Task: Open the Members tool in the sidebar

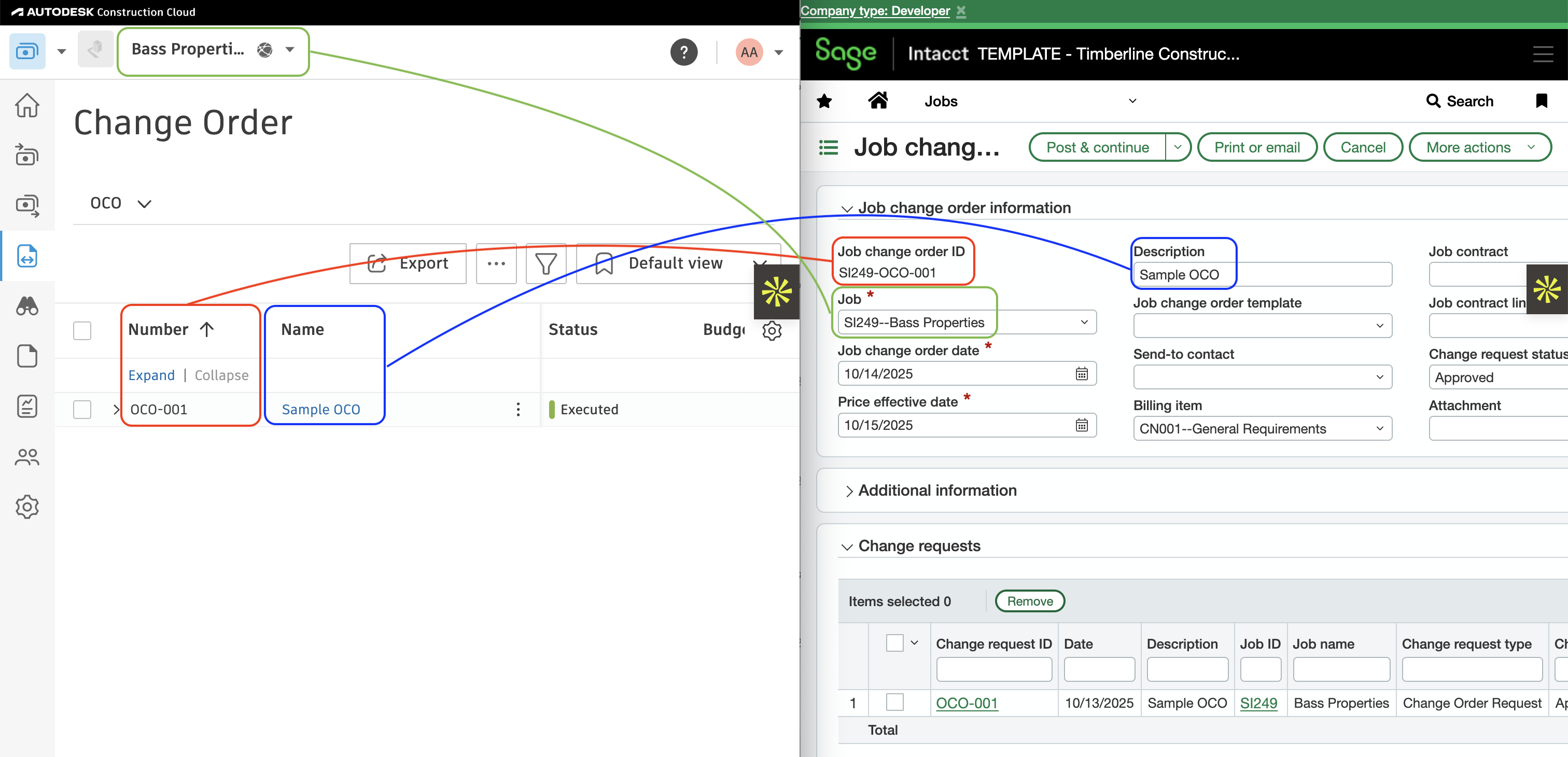Action: 27,457
